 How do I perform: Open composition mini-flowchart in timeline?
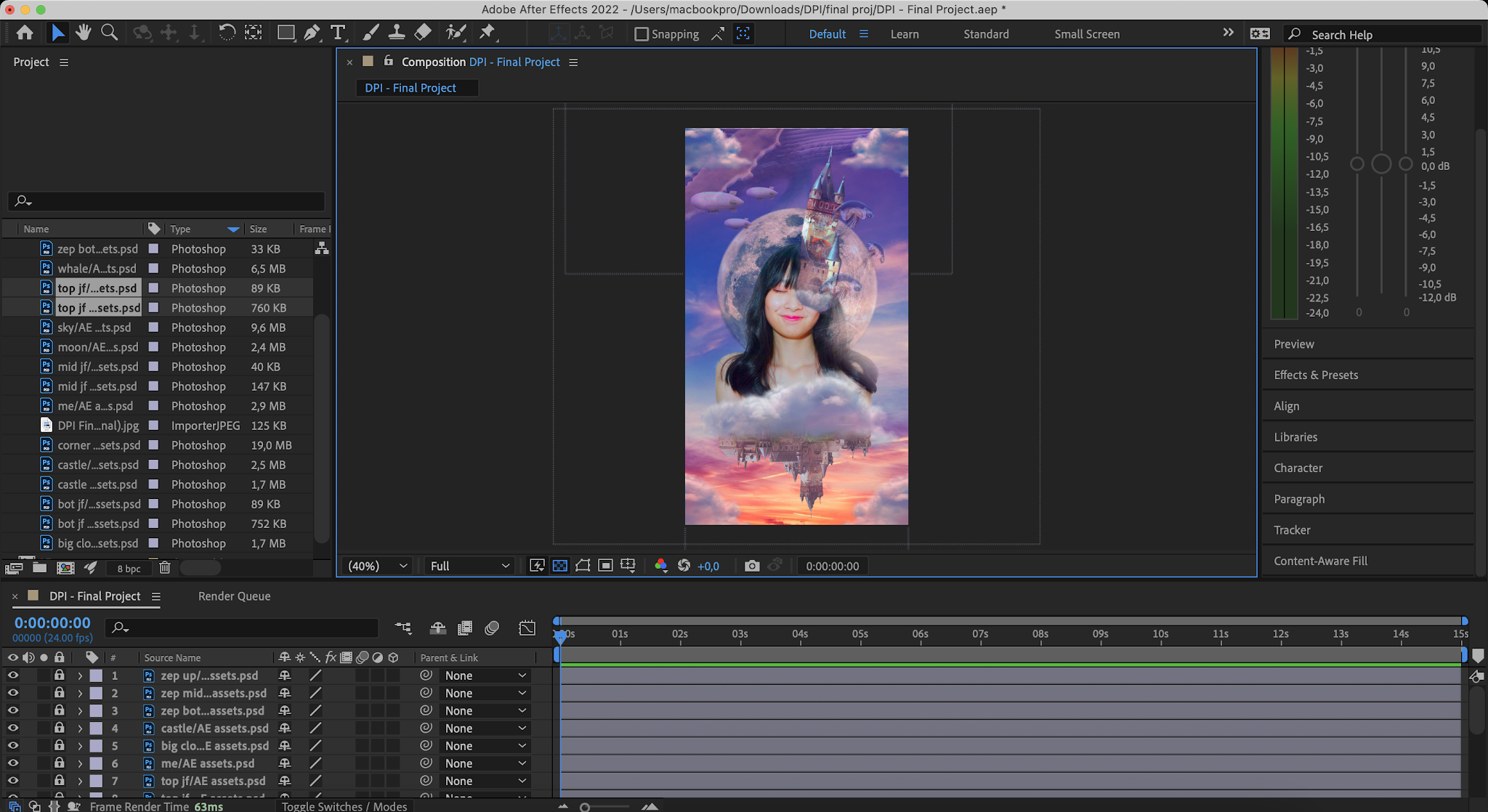(403, 628)
